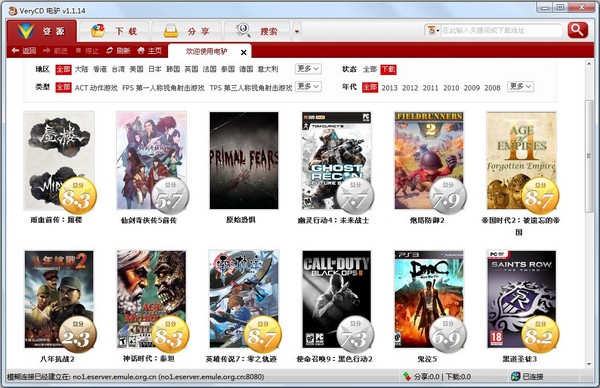
Task: Click the 幽灵行动4：未来战士 title link
Action: (333, 220)
